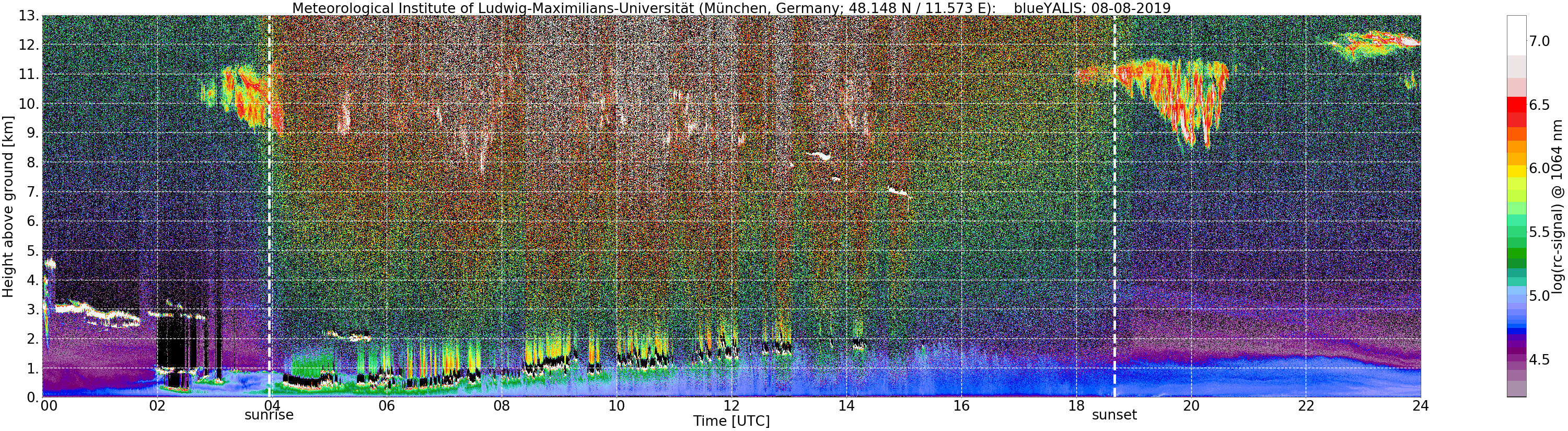Click the 'sunrise' label below the axis
1568x431 pixels.
pos(269,415)
